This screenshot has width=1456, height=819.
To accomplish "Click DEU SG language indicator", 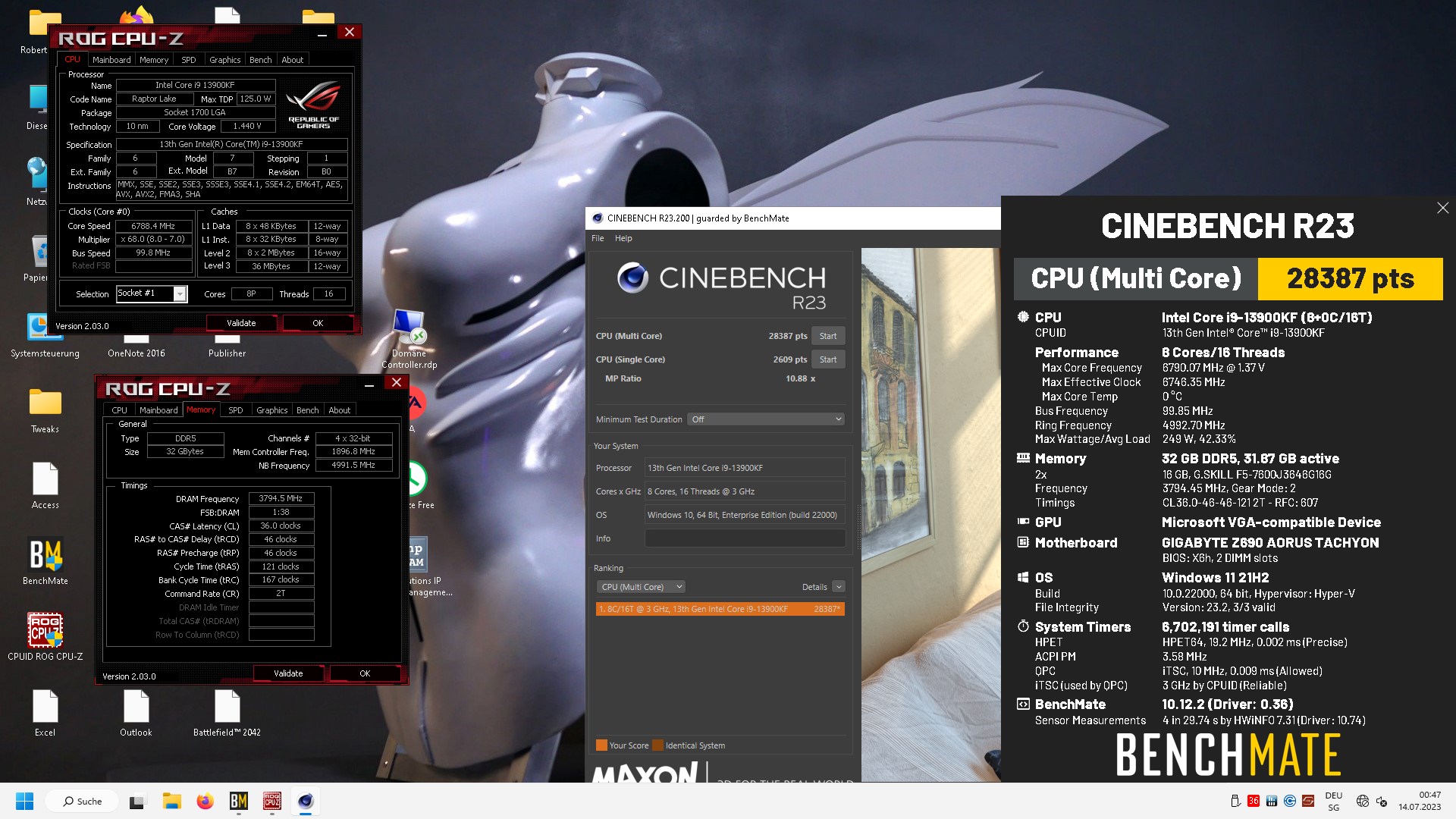I will tap(1333, 801).
